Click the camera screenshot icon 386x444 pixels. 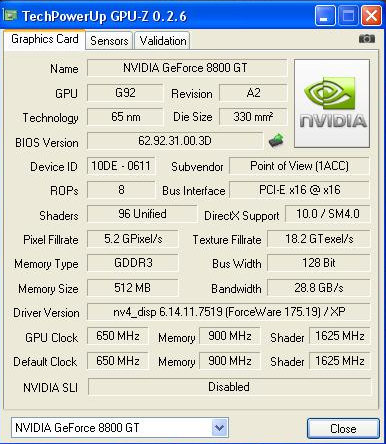[x=367, y=39]
